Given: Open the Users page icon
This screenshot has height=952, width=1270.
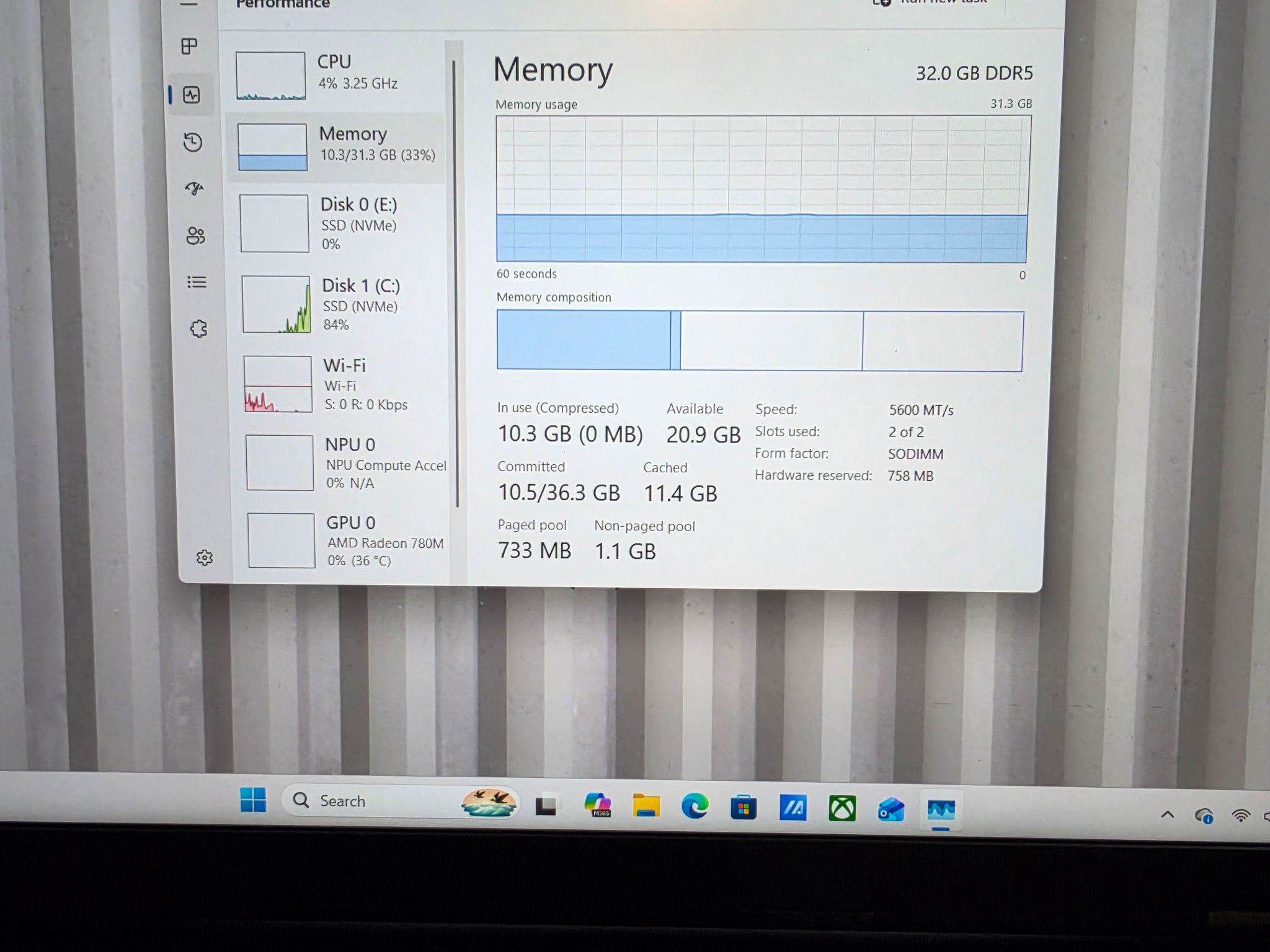Looking at the screenshot, I should [x=195, y=236].
